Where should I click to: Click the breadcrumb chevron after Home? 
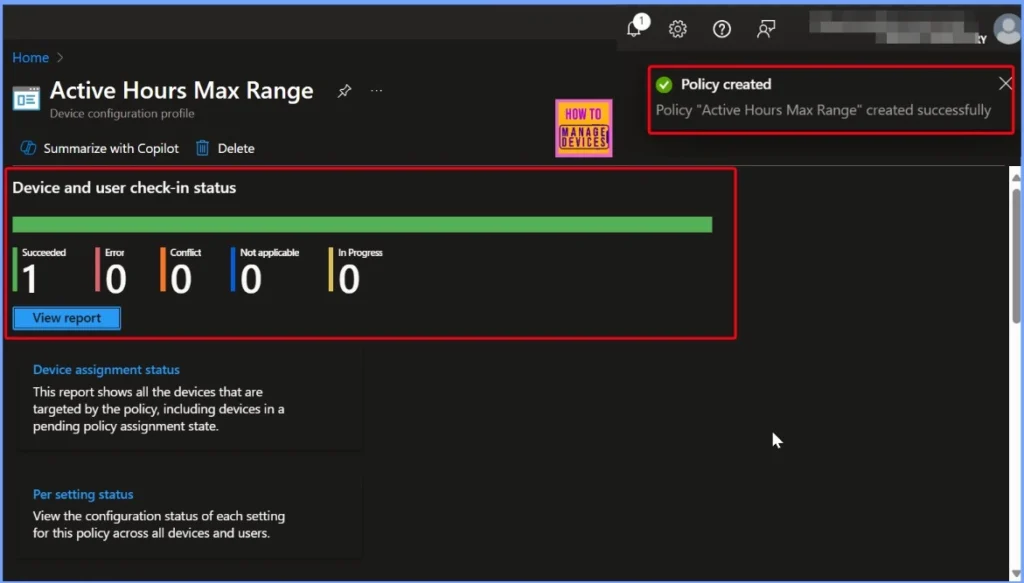(x=60, y=57)
